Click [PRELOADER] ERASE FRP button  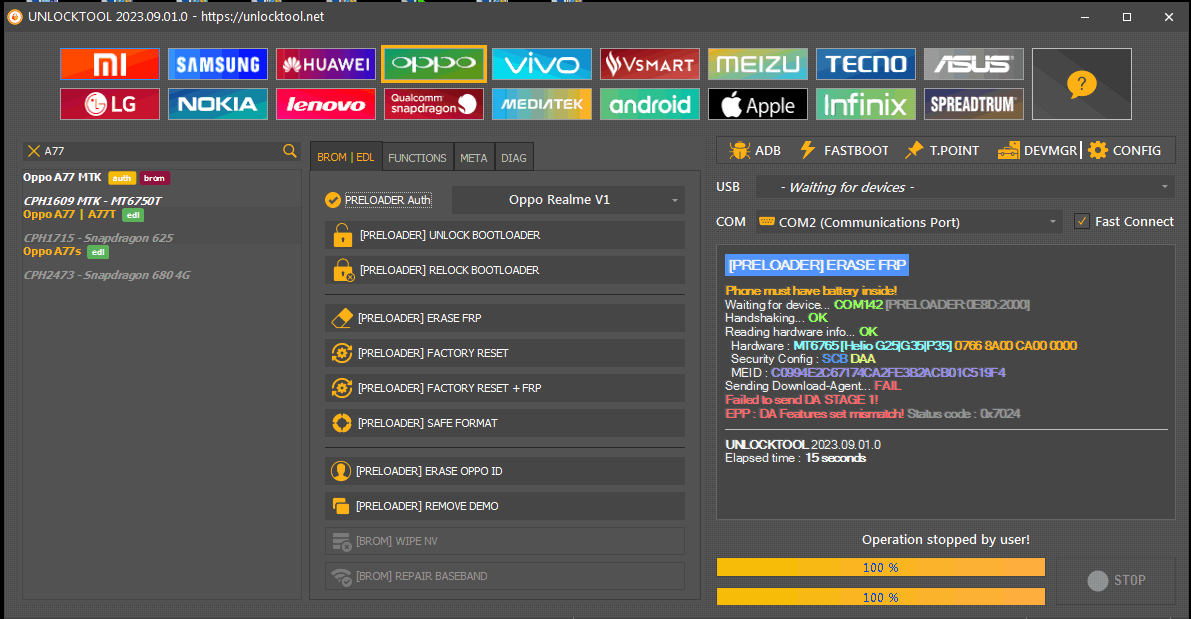pos(505,318)
